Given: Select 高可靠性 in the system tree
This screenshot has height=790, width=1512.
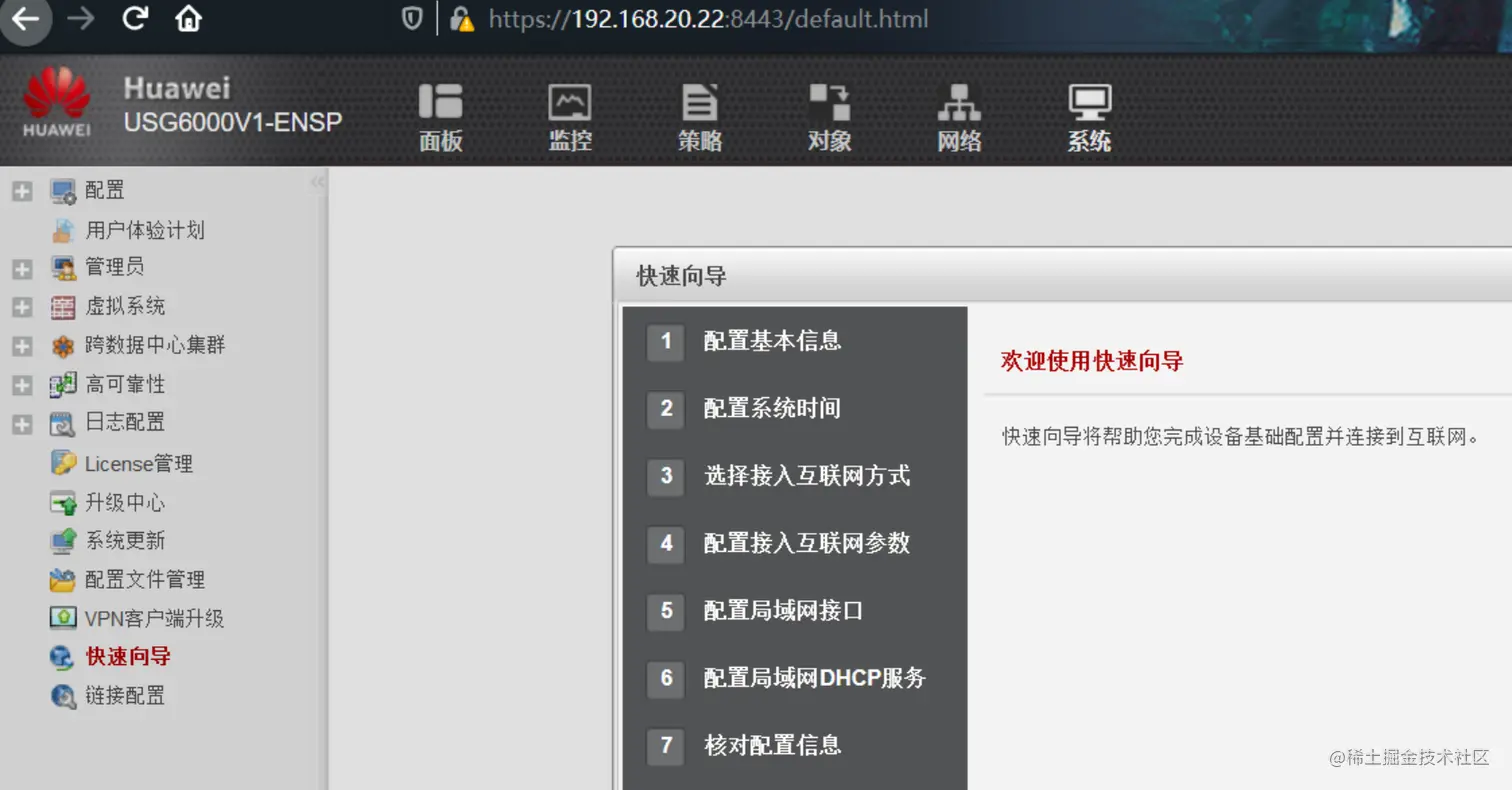Looking at the screenshot, I should [x=125, y=384].
